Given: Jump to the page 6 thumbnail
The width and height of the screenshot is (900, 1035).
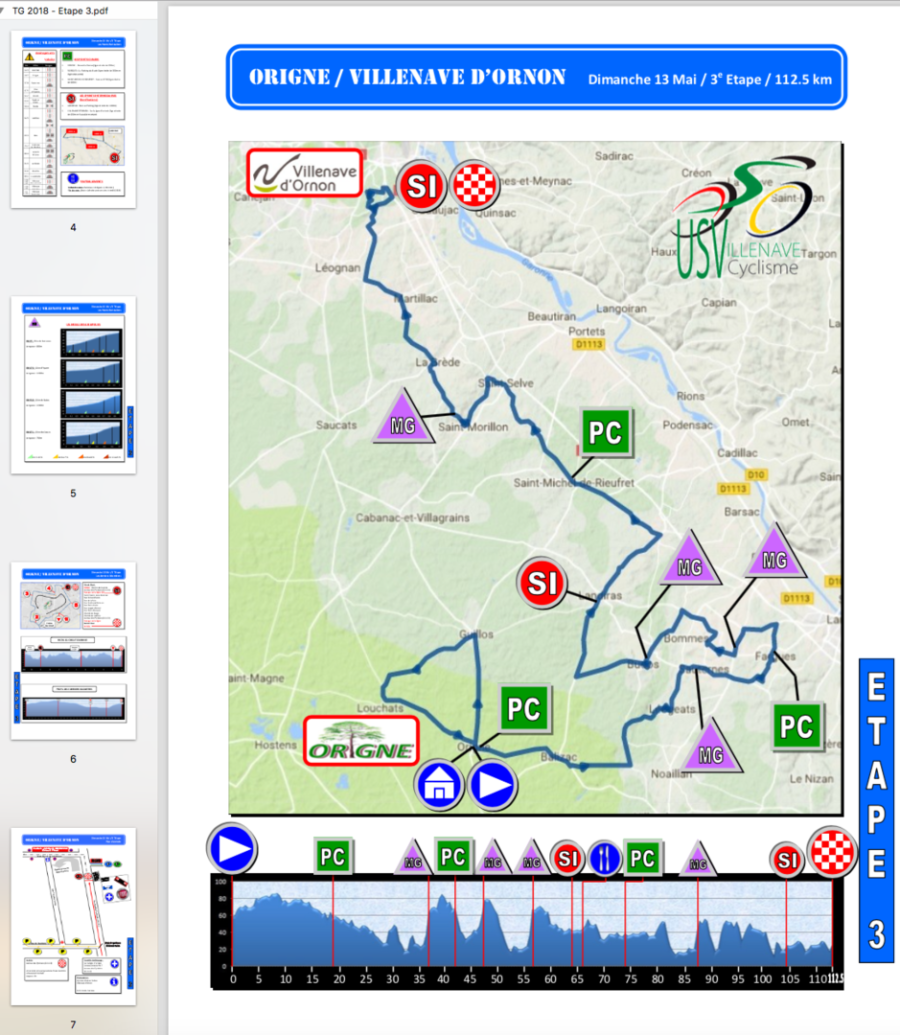Looking at the screenshot, I should [73, 650].
